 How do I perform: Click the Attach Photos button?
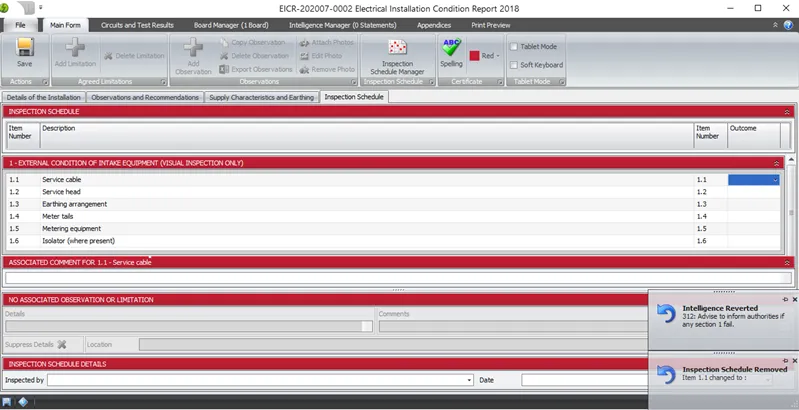click(326, 43)
